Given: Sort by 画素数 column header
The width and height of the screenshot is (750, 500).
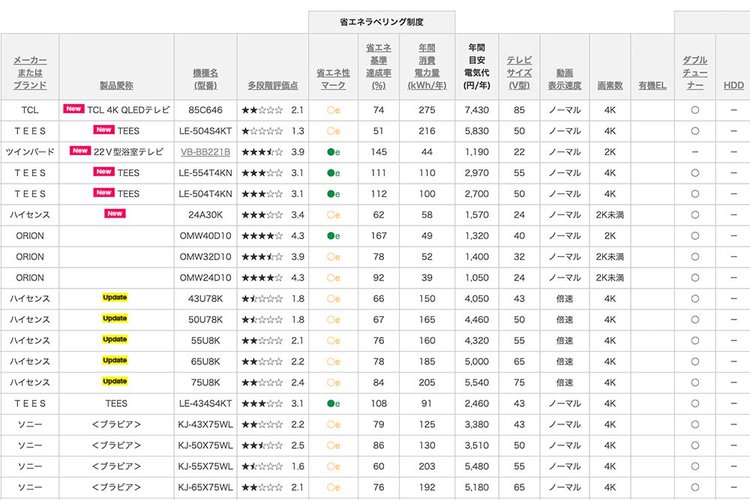Looking at the screenshot, I should pyautogui.click(x=610, y=85).
